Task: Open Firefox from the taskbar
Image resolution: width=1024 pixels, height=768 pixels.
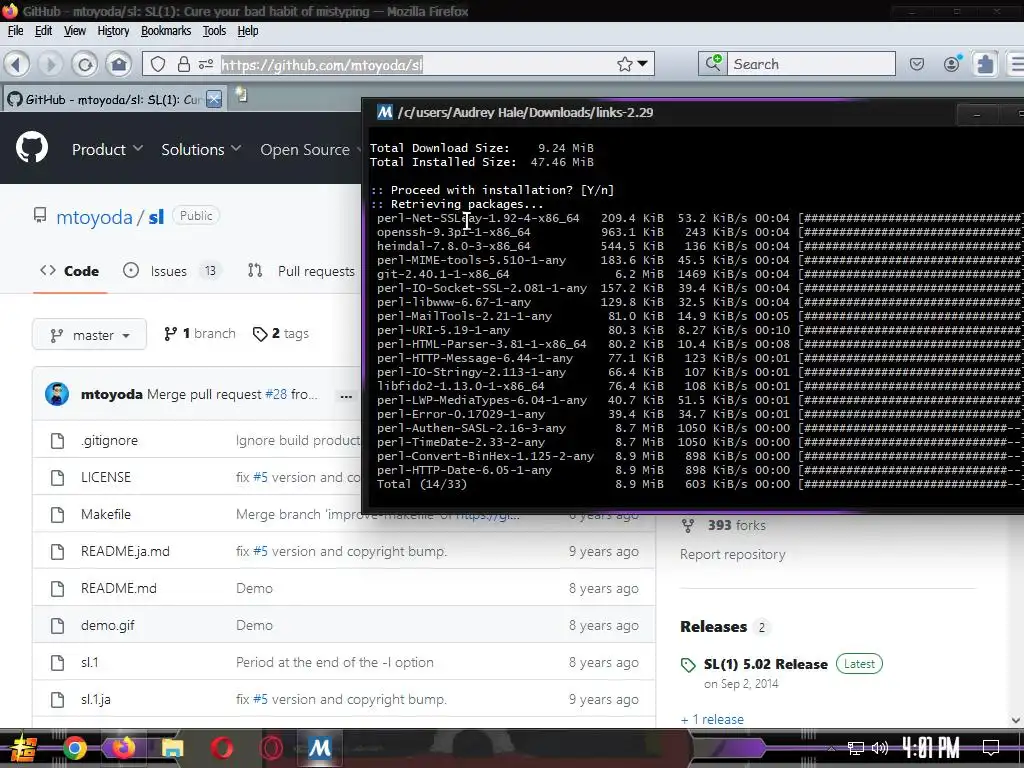Action: (123, 748)
